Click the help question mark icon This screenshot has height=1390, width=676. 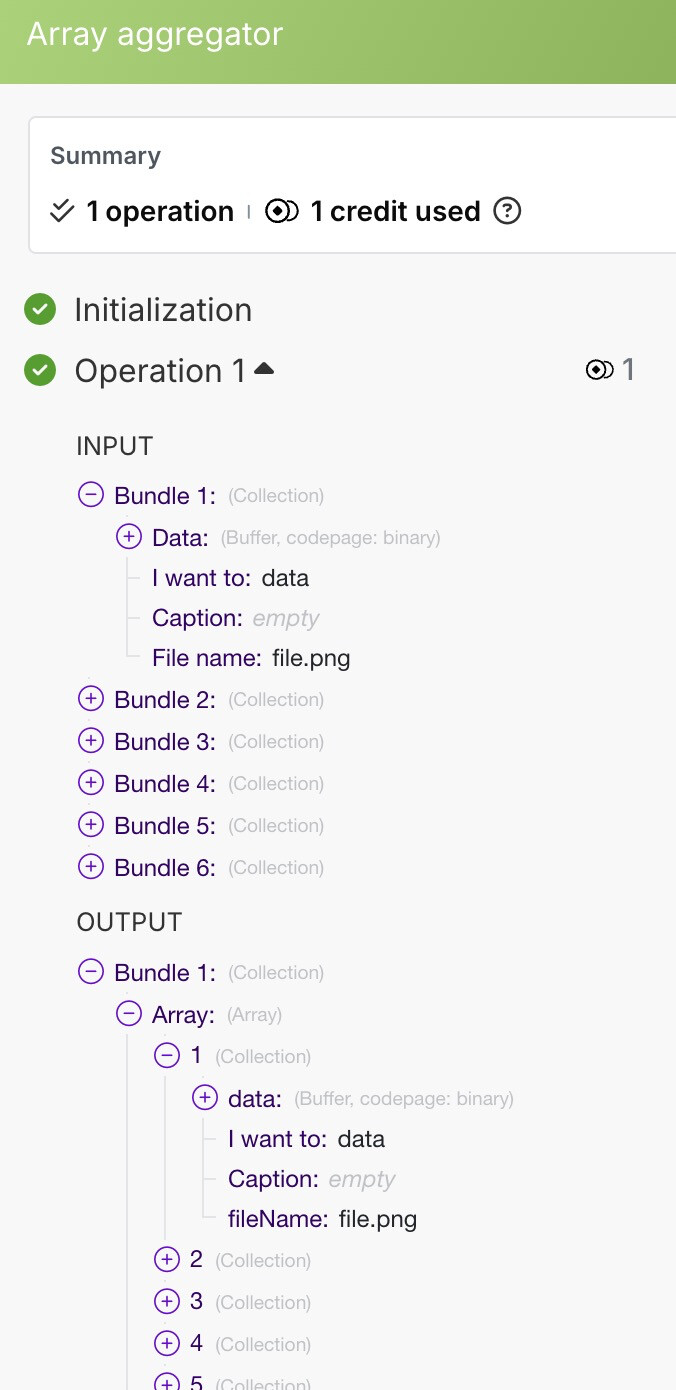coord(508,211)
